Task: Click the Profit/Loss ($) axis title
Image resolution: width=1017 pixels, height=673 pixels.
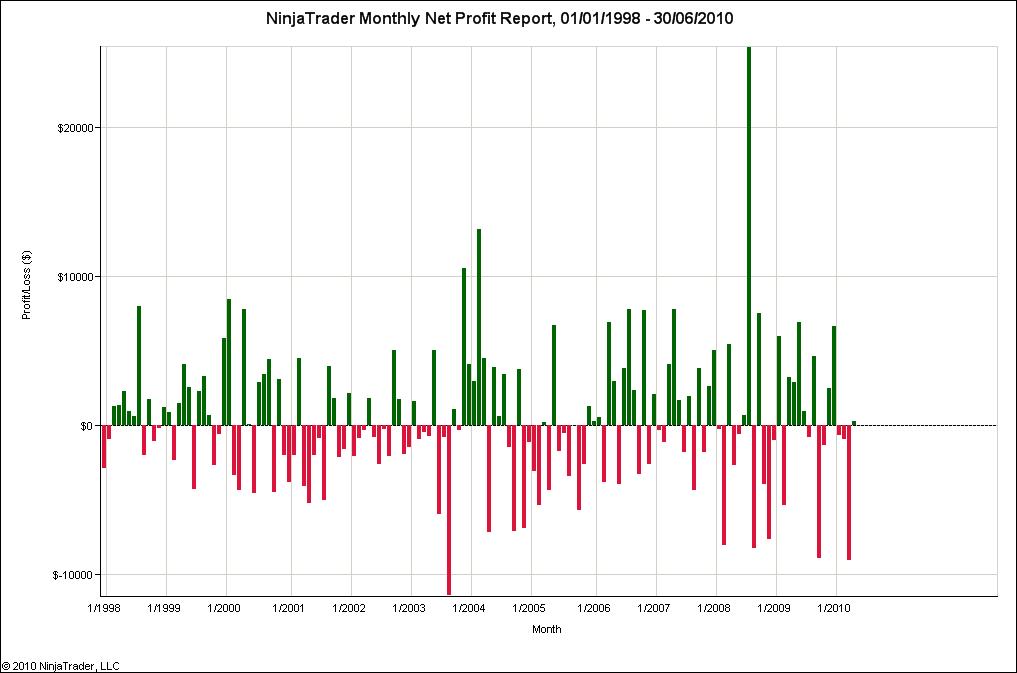Action: tap(27, 285)
